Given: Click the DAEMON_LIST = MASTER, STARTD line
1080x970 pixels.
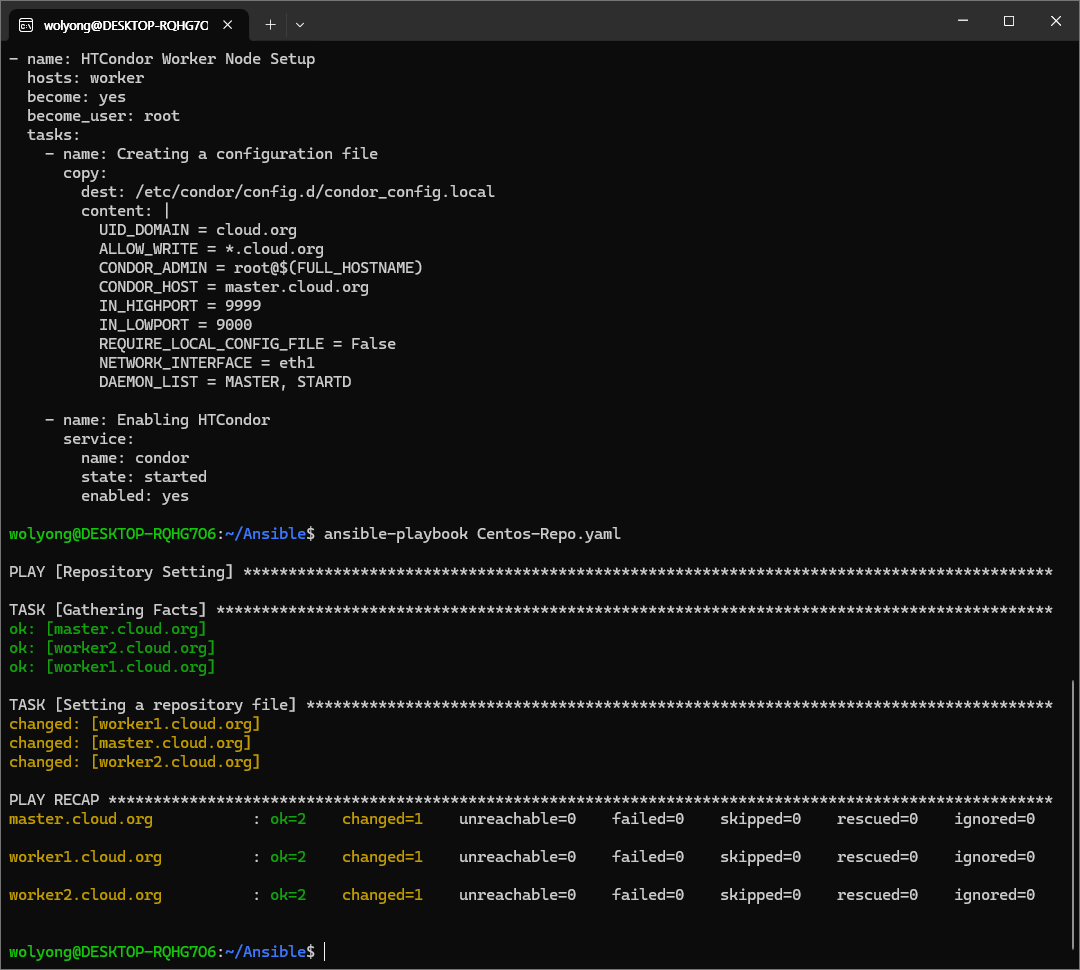Looking at the screenshot, I should (225, 382).
